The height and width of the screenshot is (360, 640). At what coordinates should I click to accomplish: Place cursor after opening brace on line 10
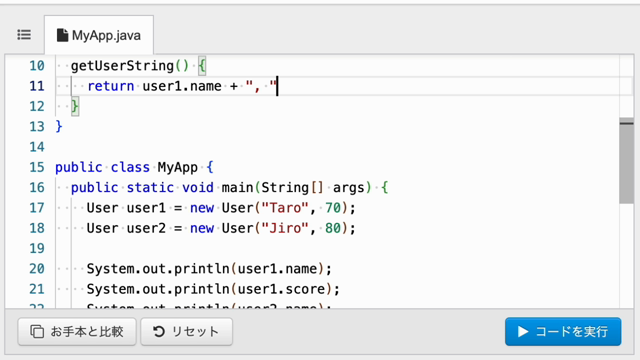[207, 66]
